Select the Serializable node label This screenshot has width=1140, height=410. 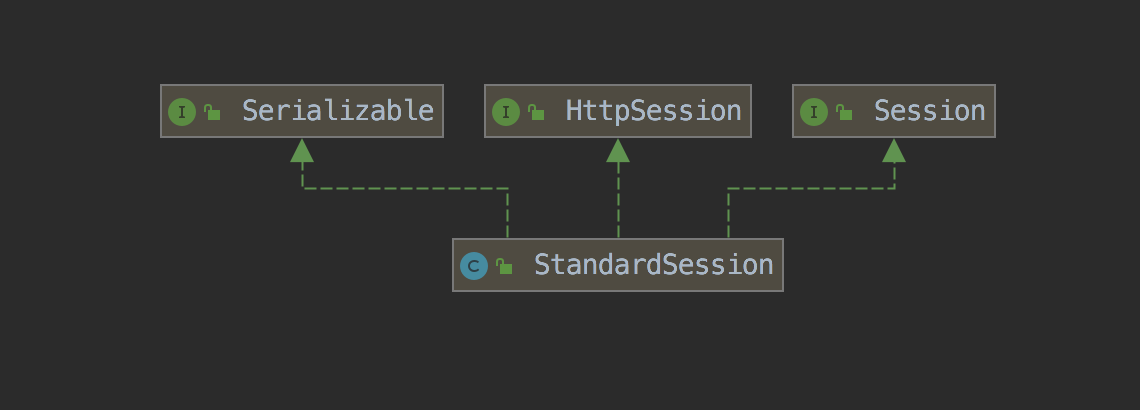click(x=338, y=111)
